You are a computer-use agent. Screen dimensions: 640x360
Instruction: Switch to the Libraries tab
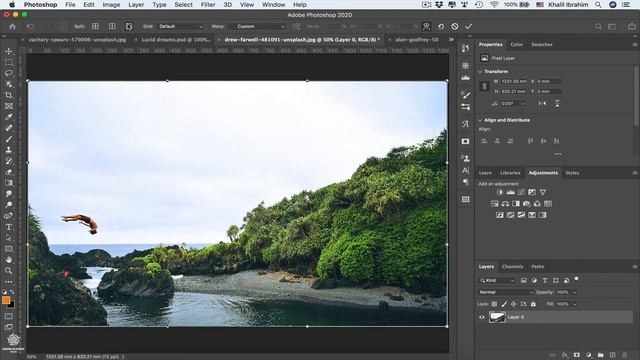pos(510,173)
